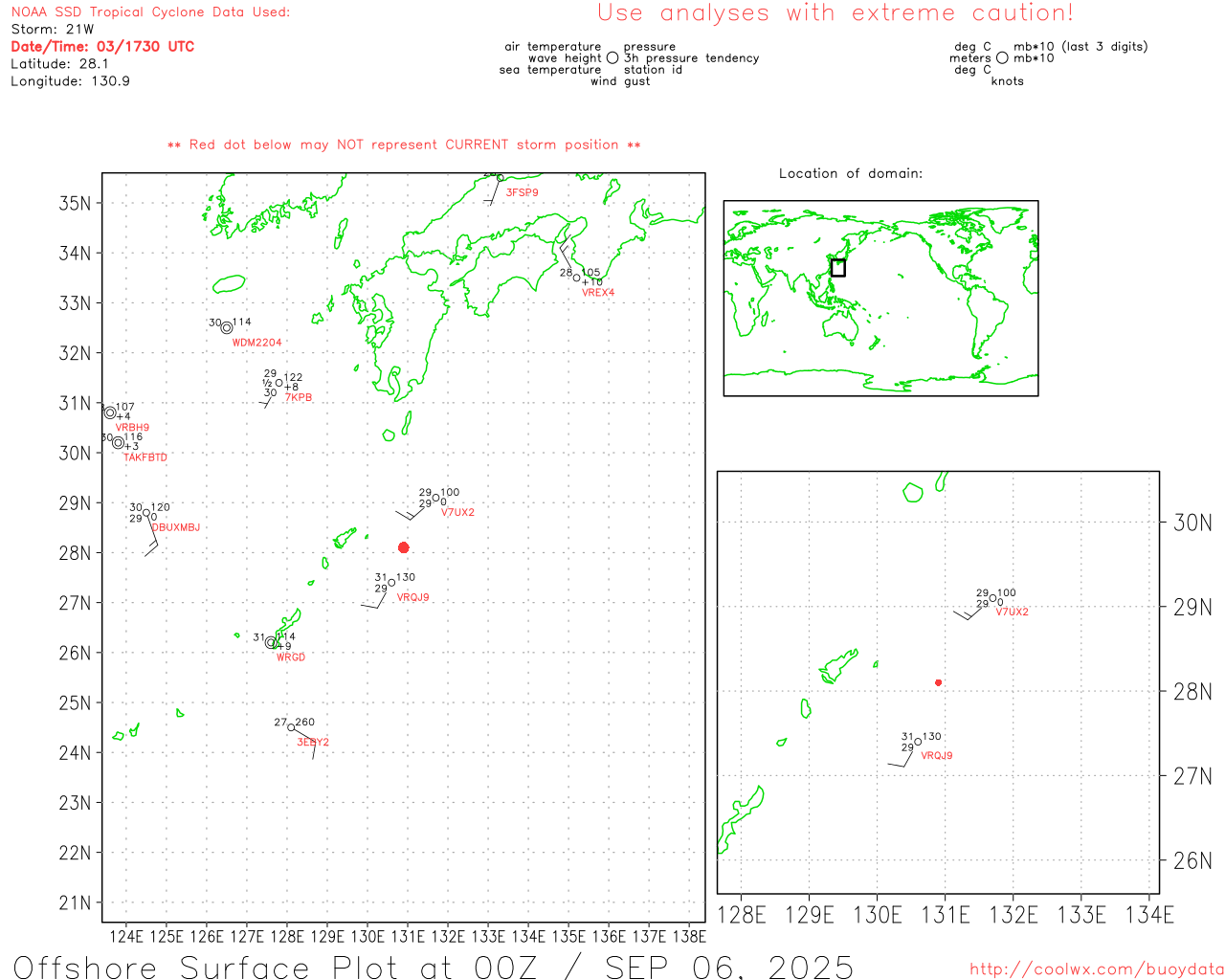The image size is (1225, 980).
Task: Select V7UX2 label in zoomed inset map
Action: 1013,612
